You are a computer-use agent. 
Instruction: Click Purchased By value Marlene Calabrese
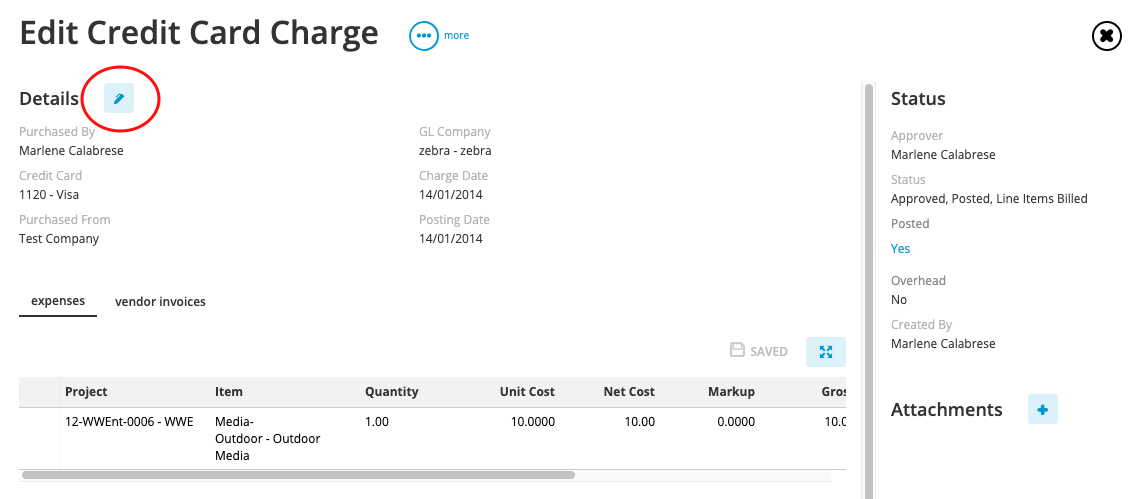[x=71, y=151]
